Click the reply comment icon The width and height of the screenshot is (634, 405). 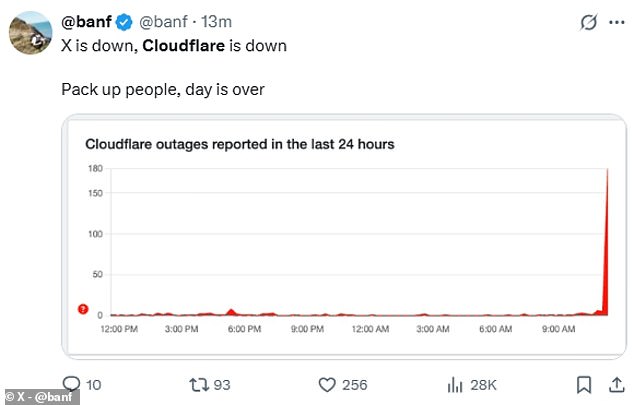[71, 384]
